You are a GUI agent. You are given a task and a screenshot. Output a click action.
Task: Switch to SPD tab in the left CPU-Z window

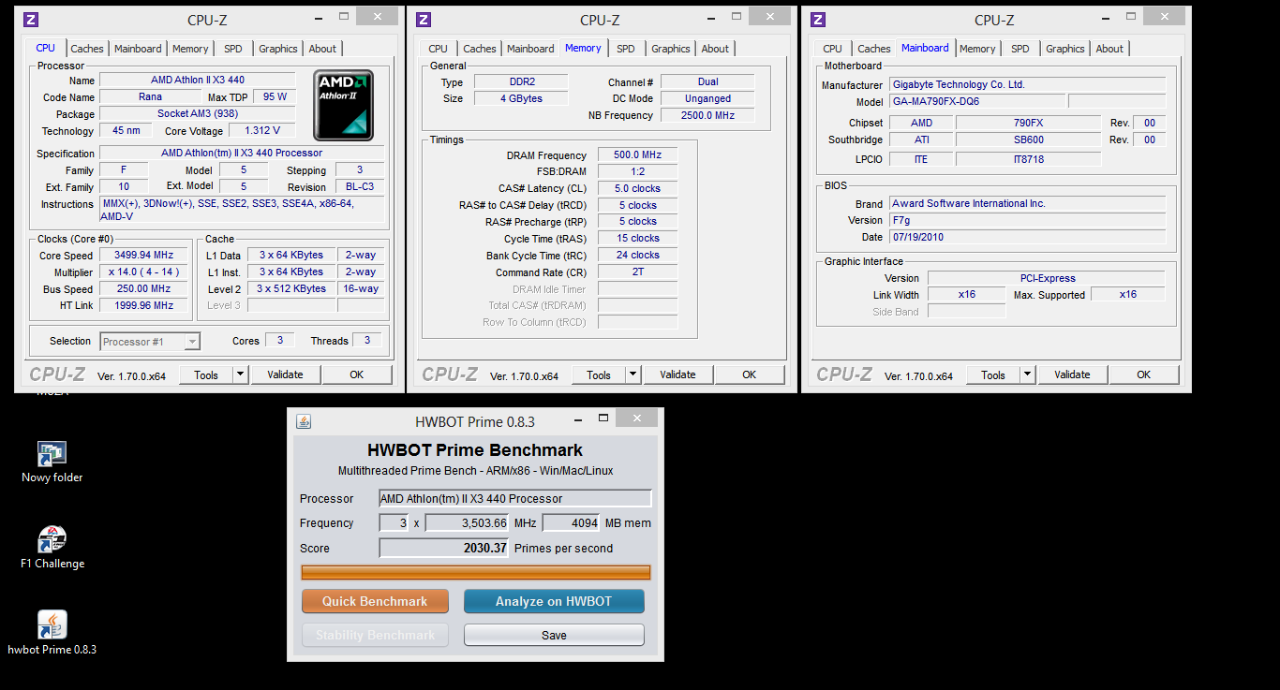click(233, 48)
